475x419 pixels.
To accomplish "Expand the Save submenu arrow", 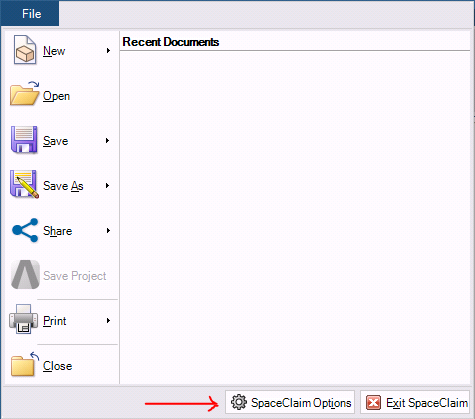I will pyautogui.click(x=107, y=141).
